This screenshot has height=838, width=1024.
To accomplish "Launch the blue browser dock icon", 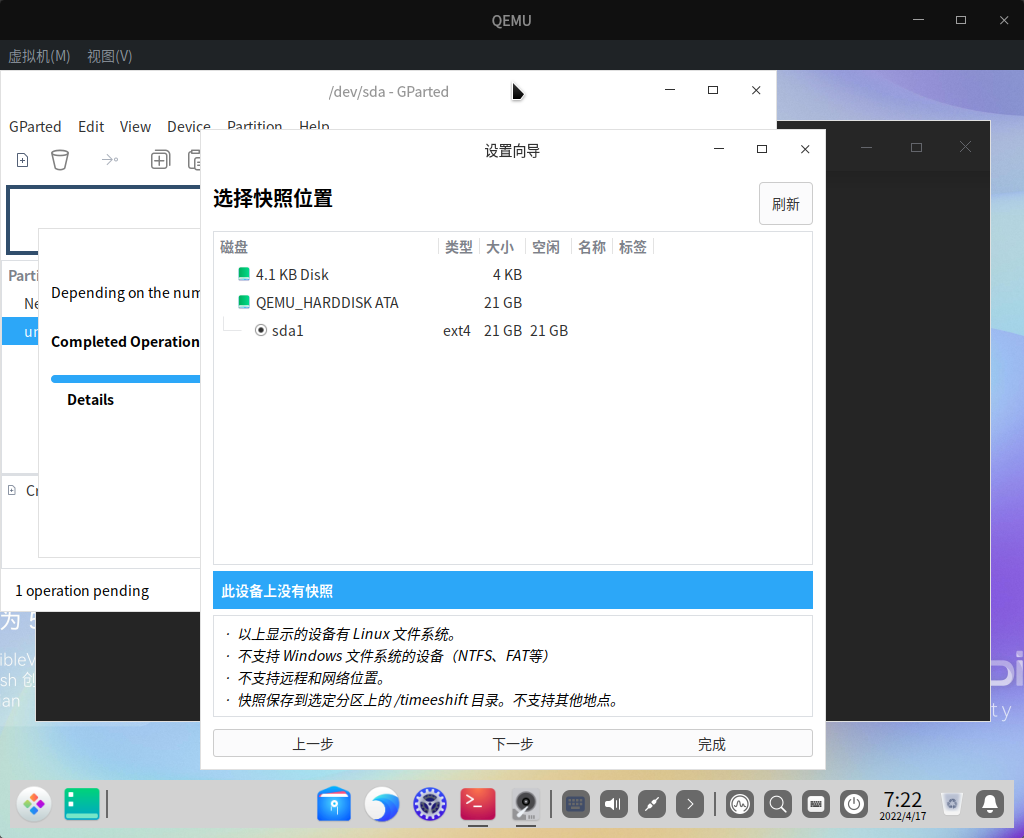I will pos(381,804).
